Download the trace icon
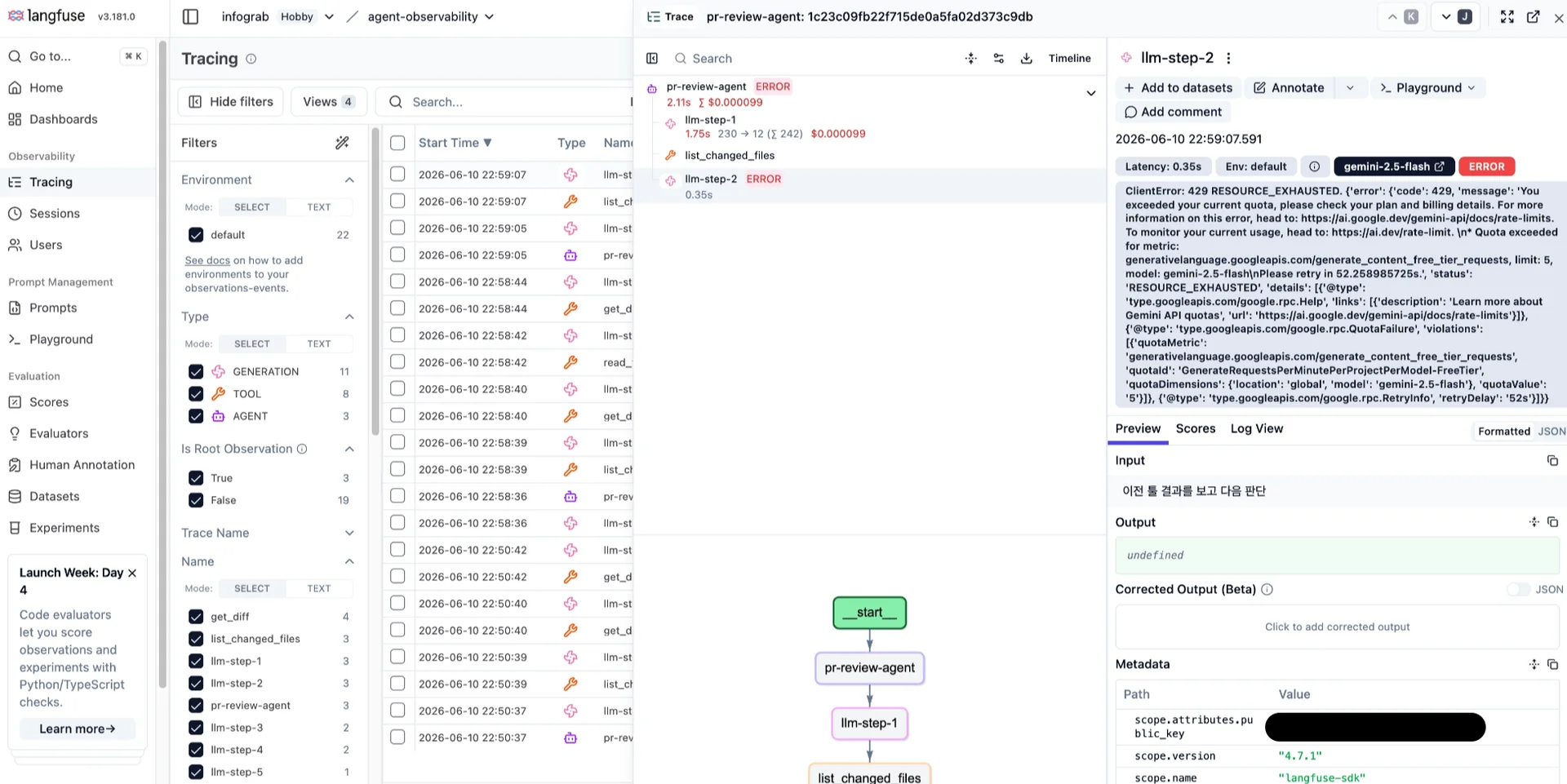Image resolution: width=1567 pixels, height=784 pixels. point(1027,58)
